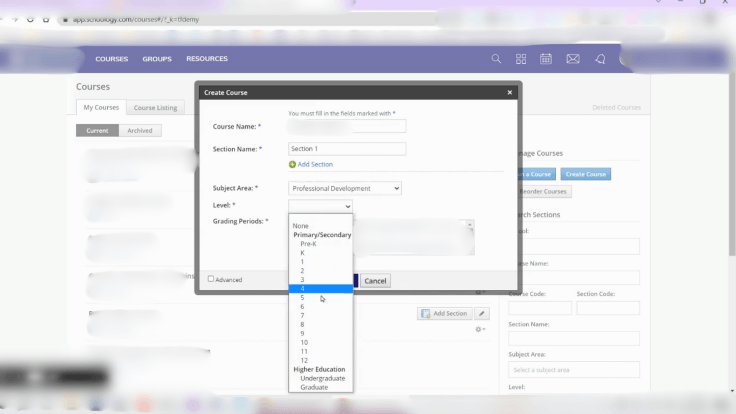The height and width of the screenshot is (414, 736).
Task: Switch to Course Listing tab
Action: [155, 107]
